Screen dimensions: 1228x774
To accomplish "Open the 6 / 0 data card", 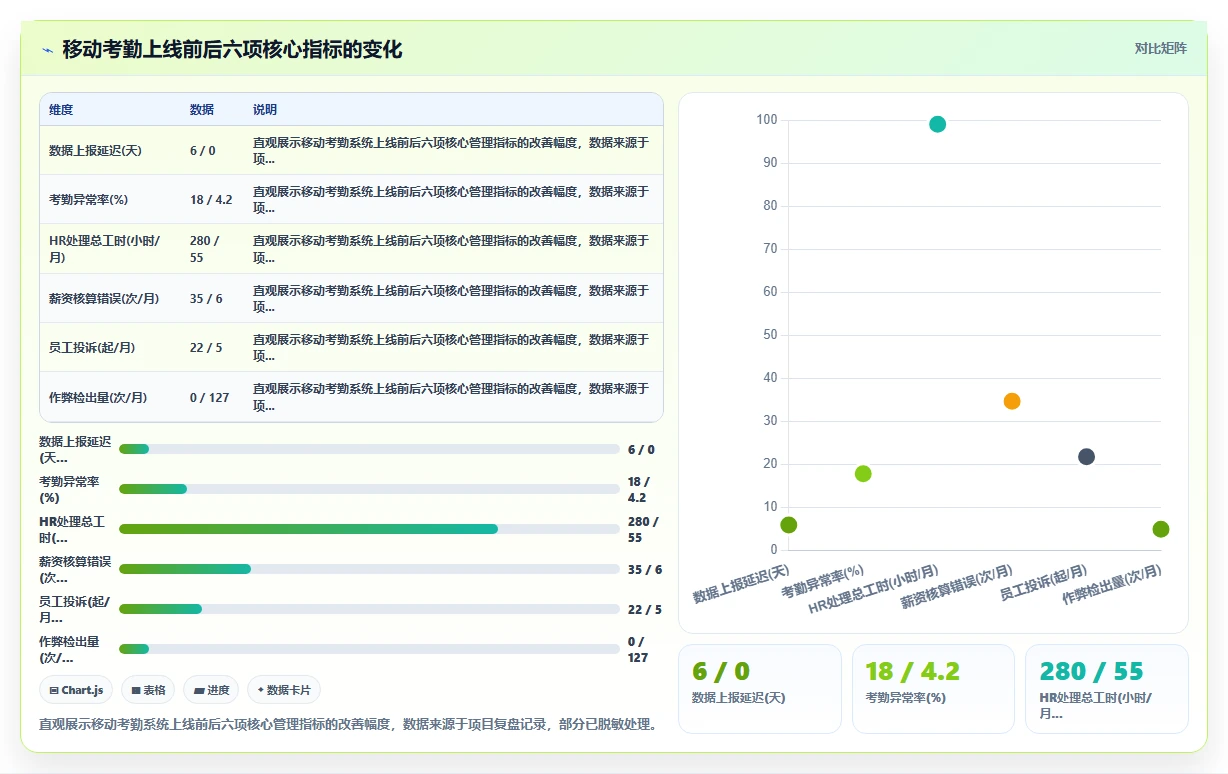I will [x=760, y=689].
